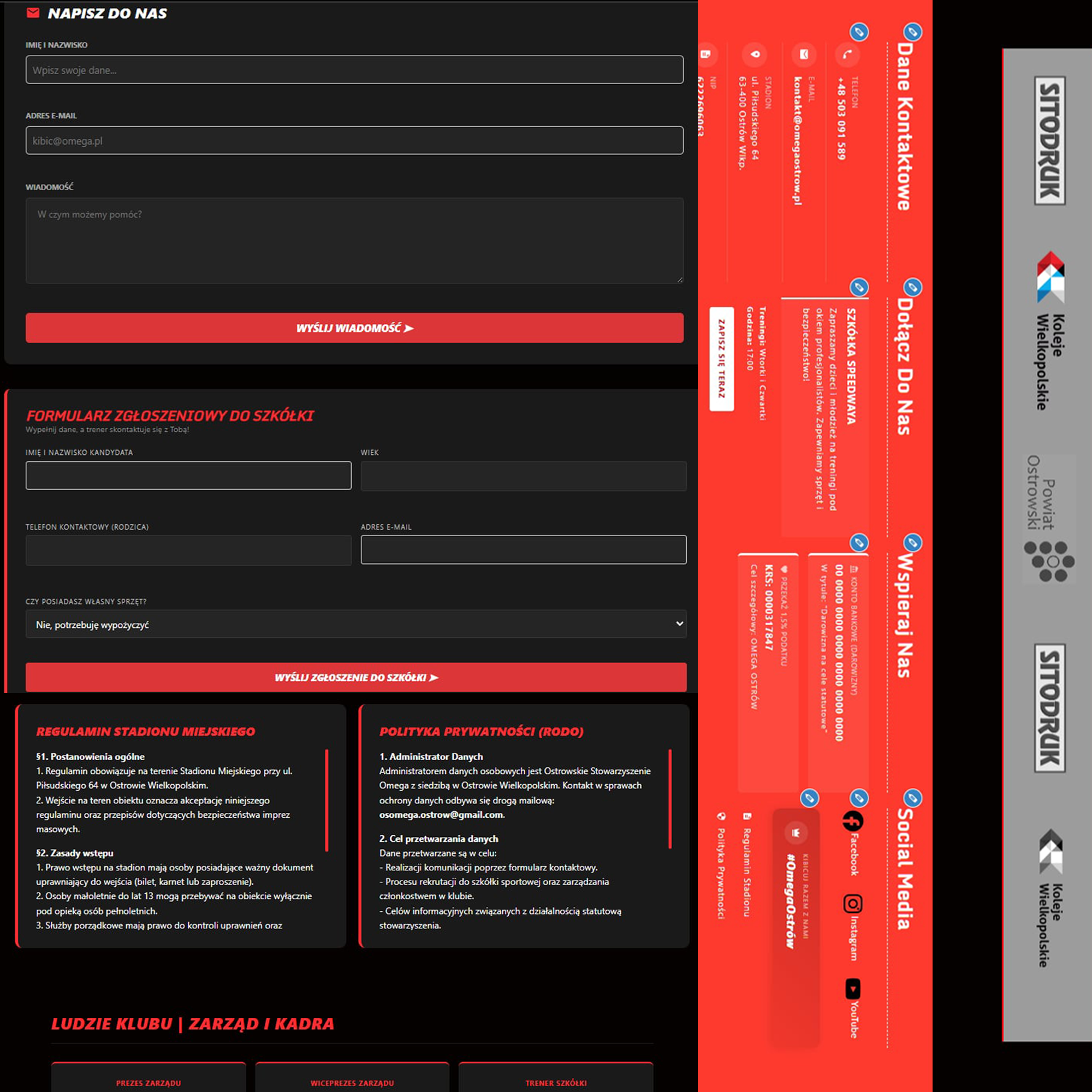Click the Facebook logo icon
1092x1092 pixels.
coord(852,821)
